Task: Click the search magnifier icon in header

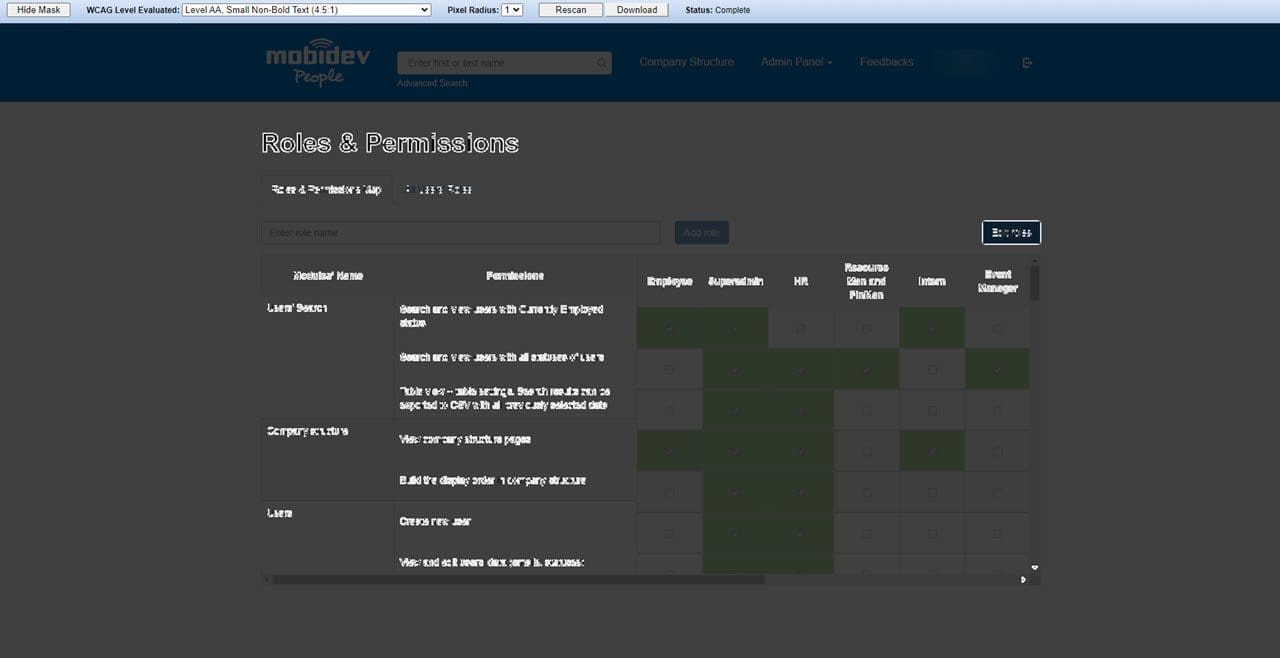Action: (602, 63)
